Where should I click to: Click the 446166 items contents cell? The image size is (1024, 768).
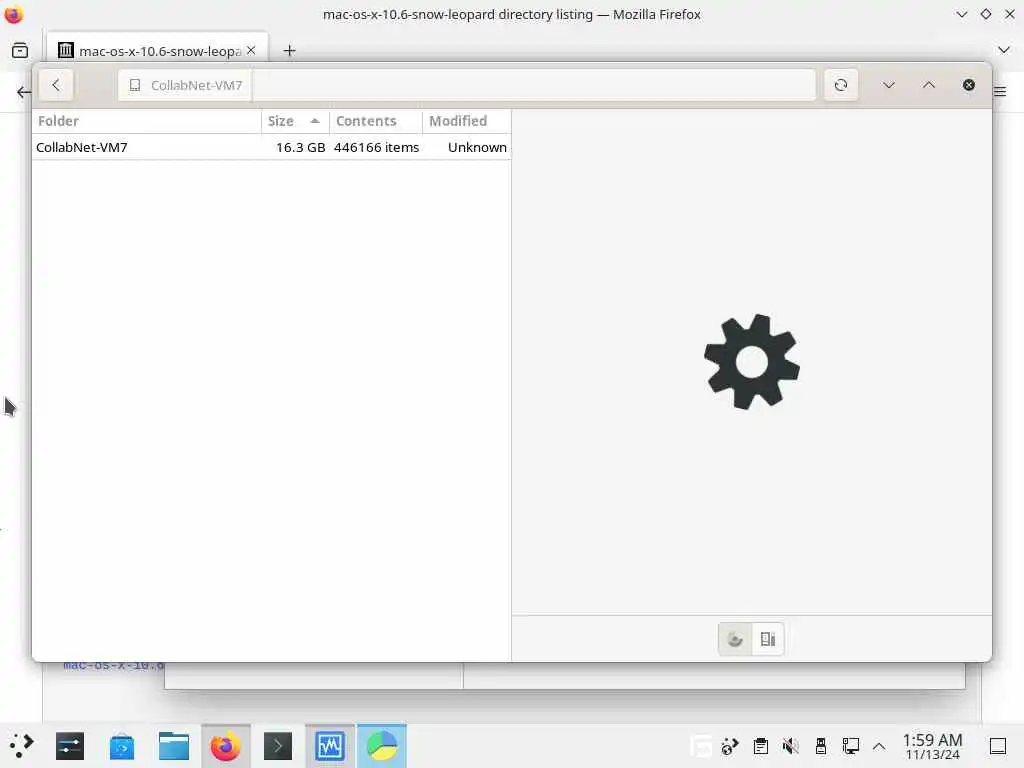point(376,147)
